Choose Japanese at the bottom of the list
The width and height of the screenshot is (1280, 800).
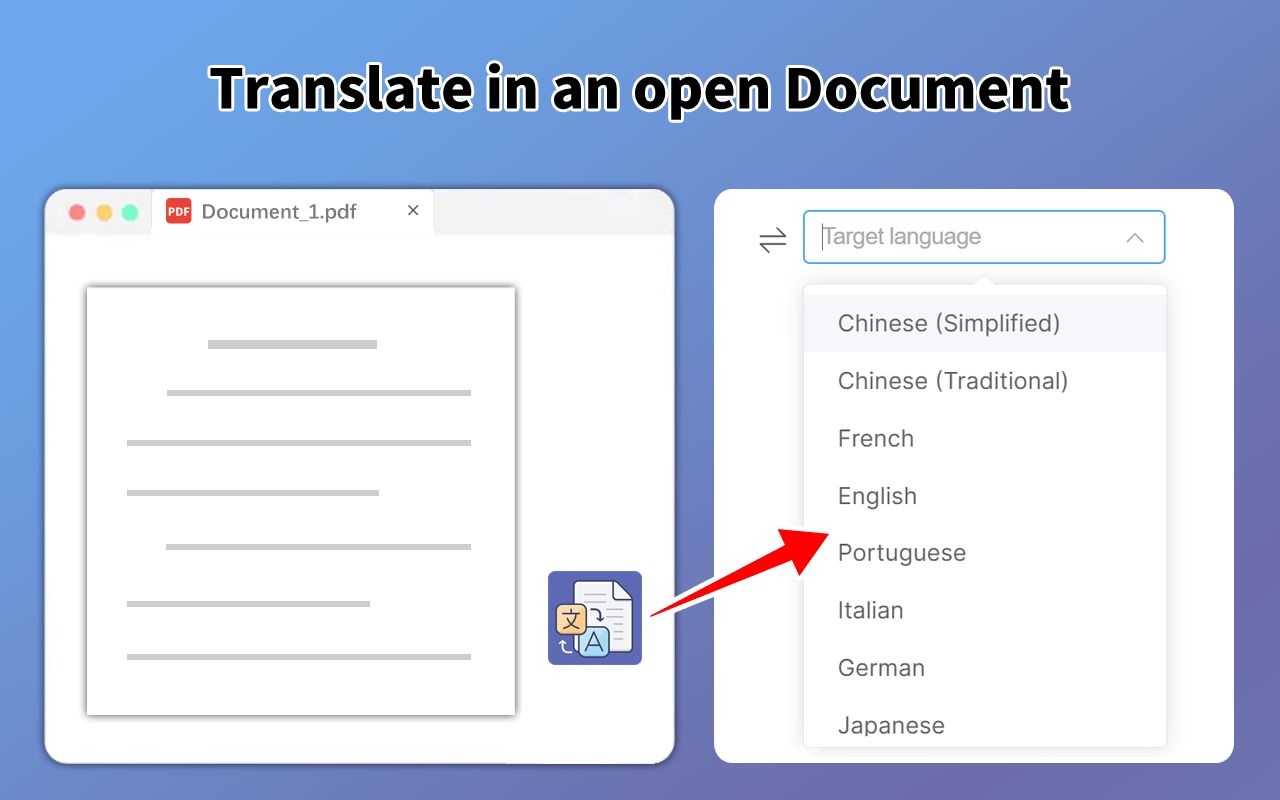(x=890, y=724)
